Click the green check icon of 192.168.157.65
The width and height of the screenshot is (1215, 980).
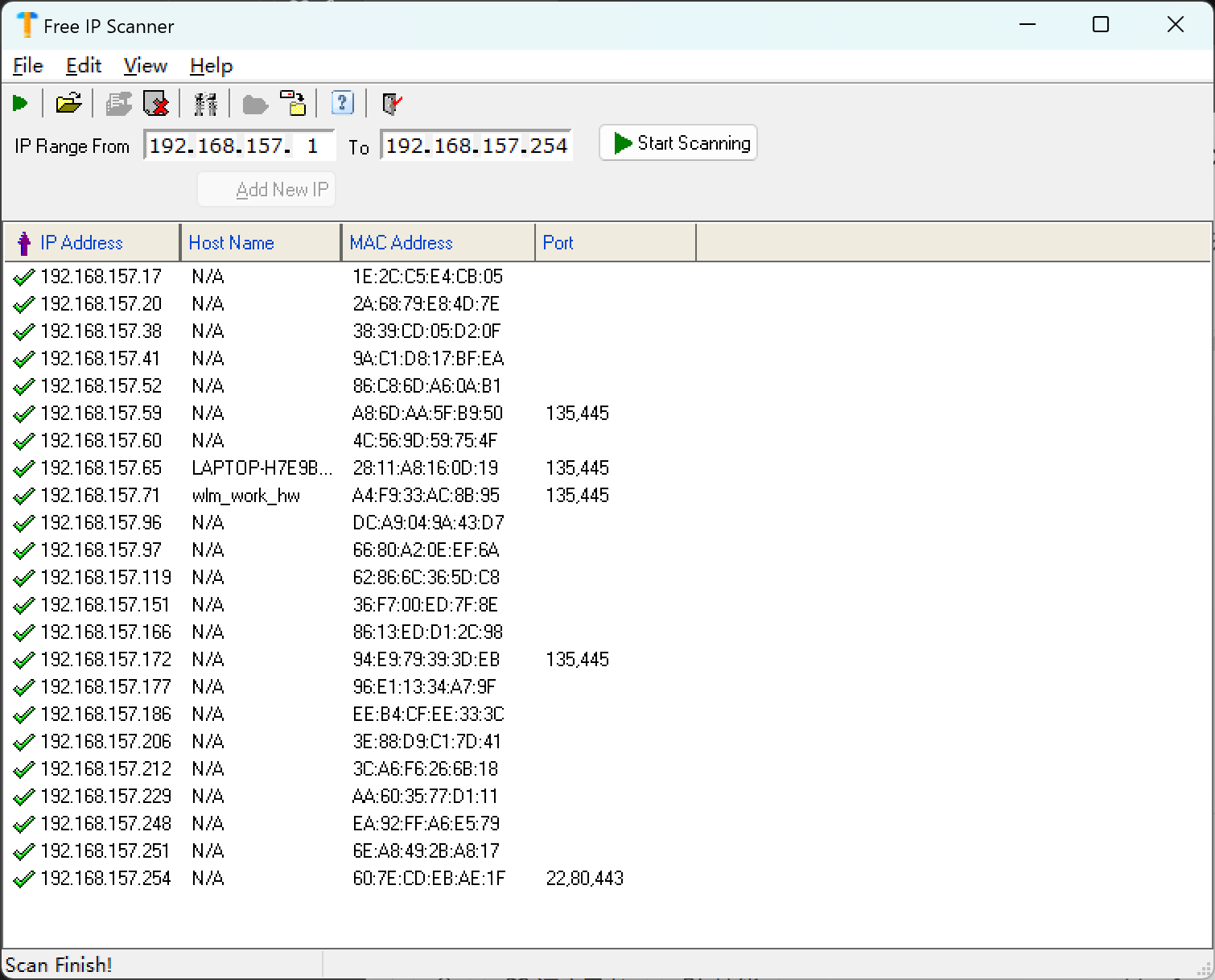[24, 469]
